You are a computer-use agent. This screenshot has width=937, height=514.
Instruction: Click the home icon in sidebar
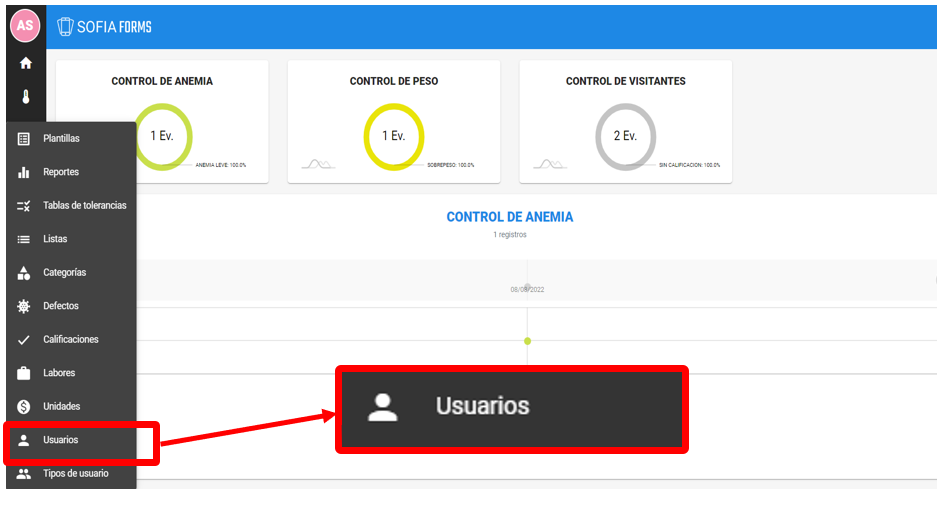(x=25, y=63)
